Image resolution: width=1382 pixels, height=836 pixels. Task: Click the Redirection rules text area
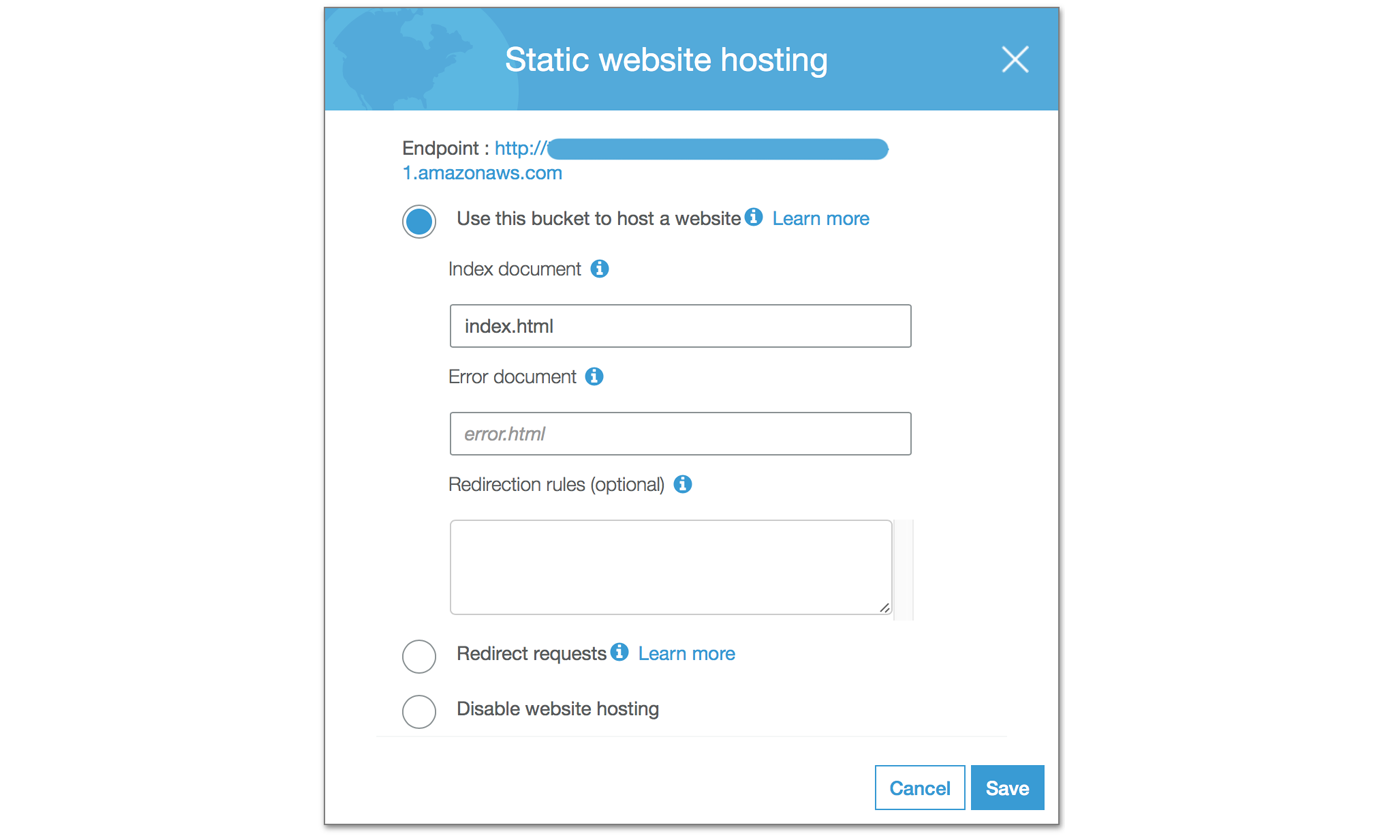670,565
